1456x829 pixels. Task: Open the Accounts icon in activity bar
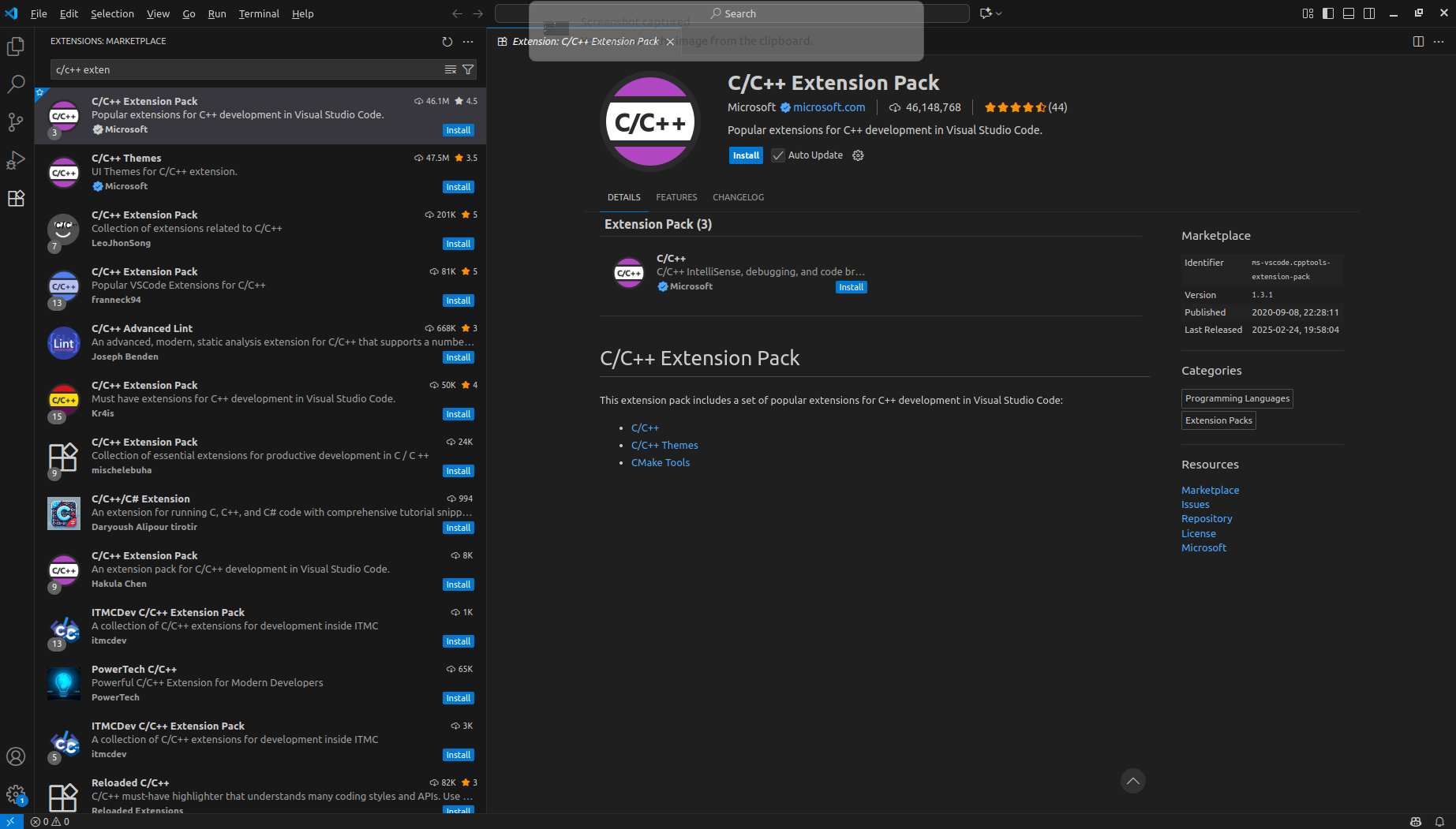[16, 756]
